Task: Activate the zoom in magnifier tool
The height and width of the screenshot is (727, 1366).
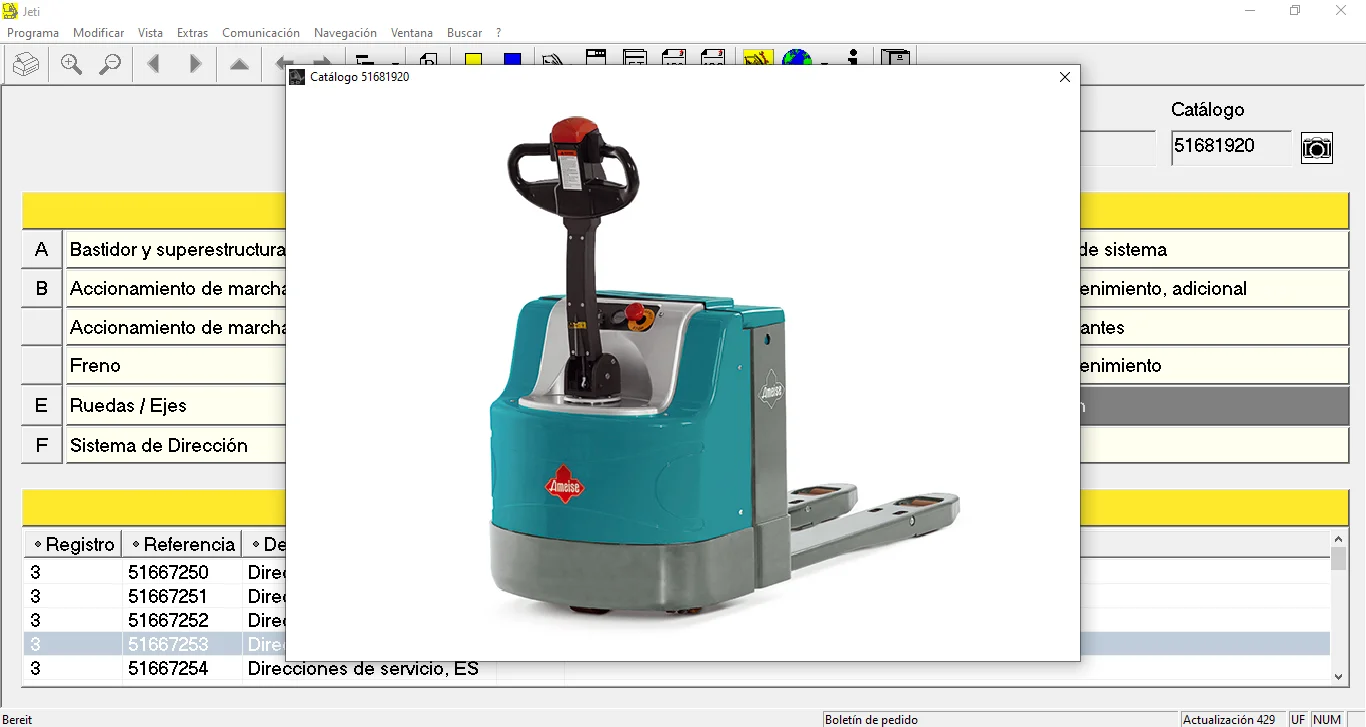Action: pos(70,63)
